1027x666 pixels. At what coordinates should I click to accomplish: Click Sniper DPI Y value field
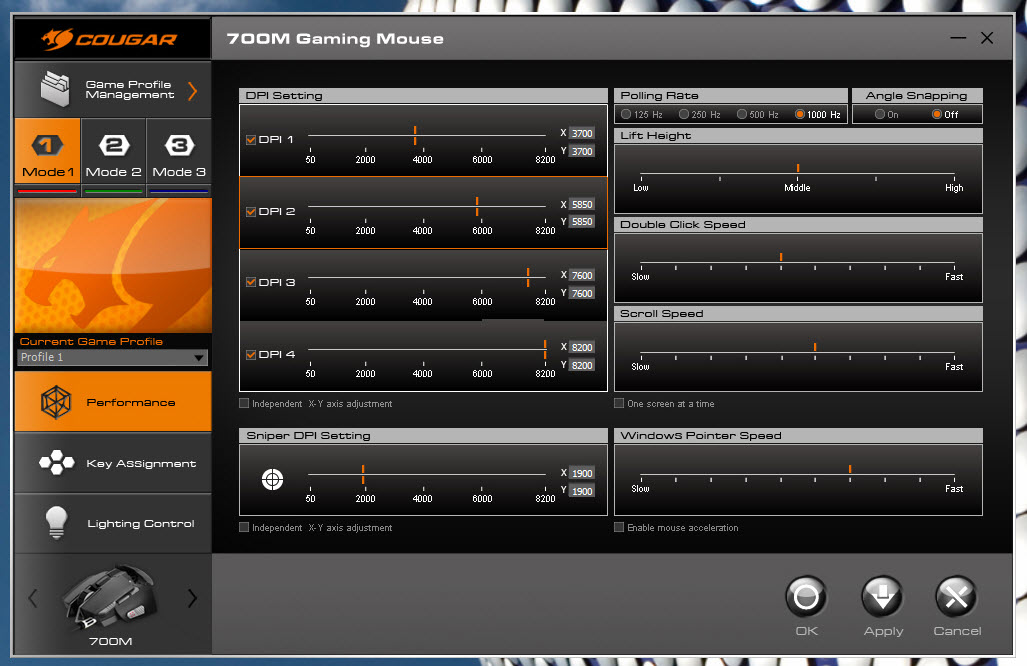(x=582, y=491)
